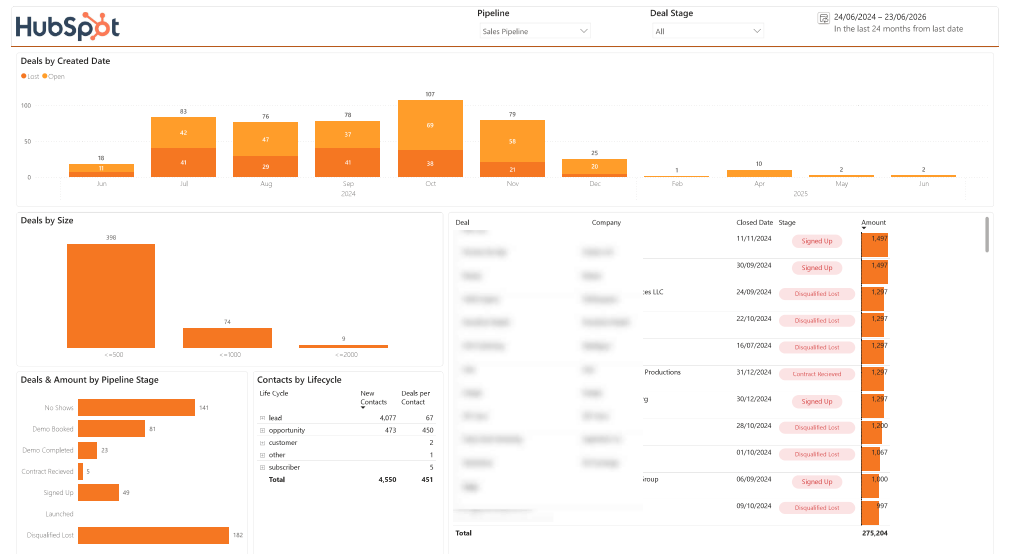The width and height of the screenshot is (1011, 554).
Task: Select the Lost legend marker
Action: pyautogui.click(x=24, y=76)
